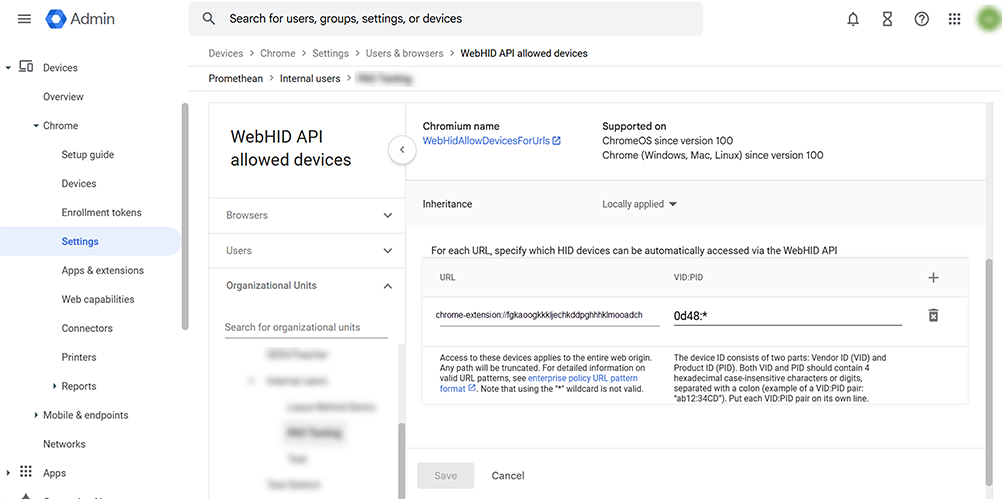Go to Settings breadcrumb
The image size is (1002, 499).
pos(330,54)
